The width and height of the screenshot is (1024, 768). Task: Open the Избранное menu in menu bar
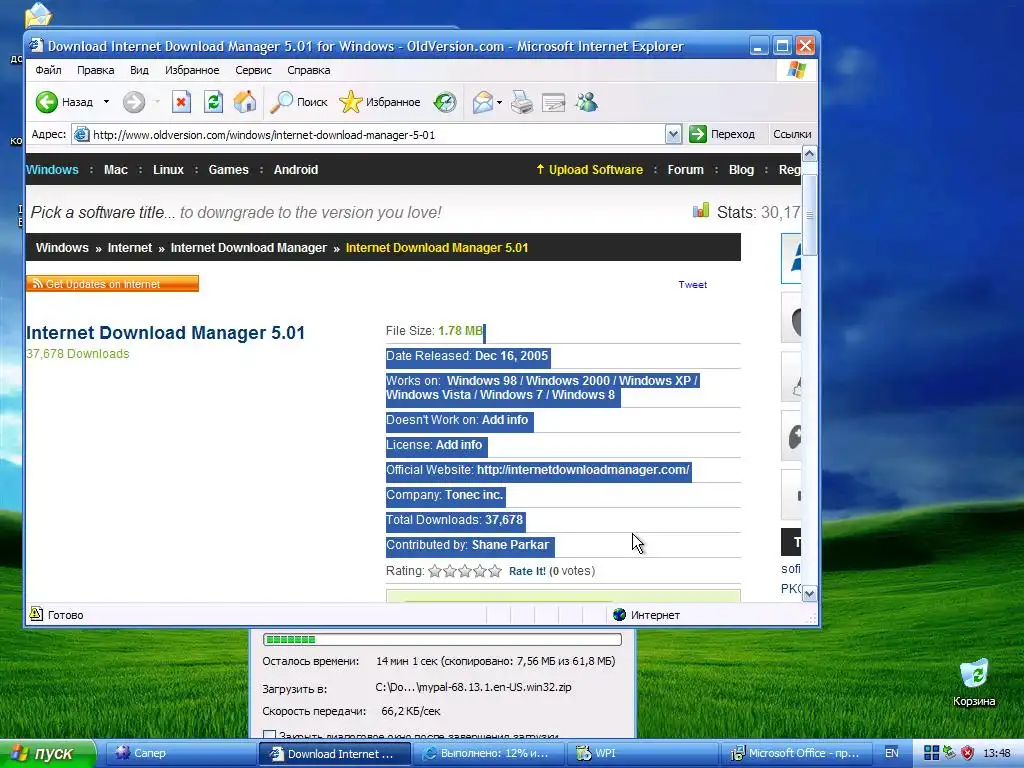[192, 70]
